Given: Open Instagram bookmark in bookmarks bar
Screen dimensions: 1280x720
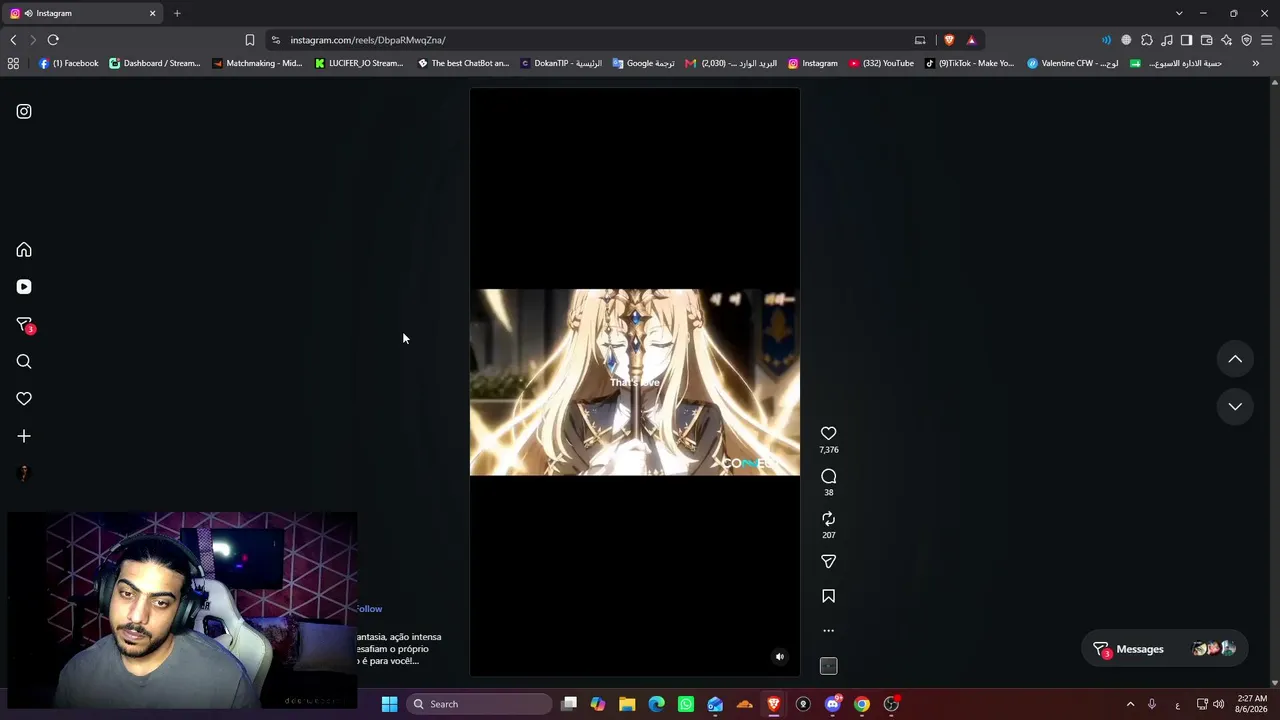Looking at the screenshot, I should (812, 63).
